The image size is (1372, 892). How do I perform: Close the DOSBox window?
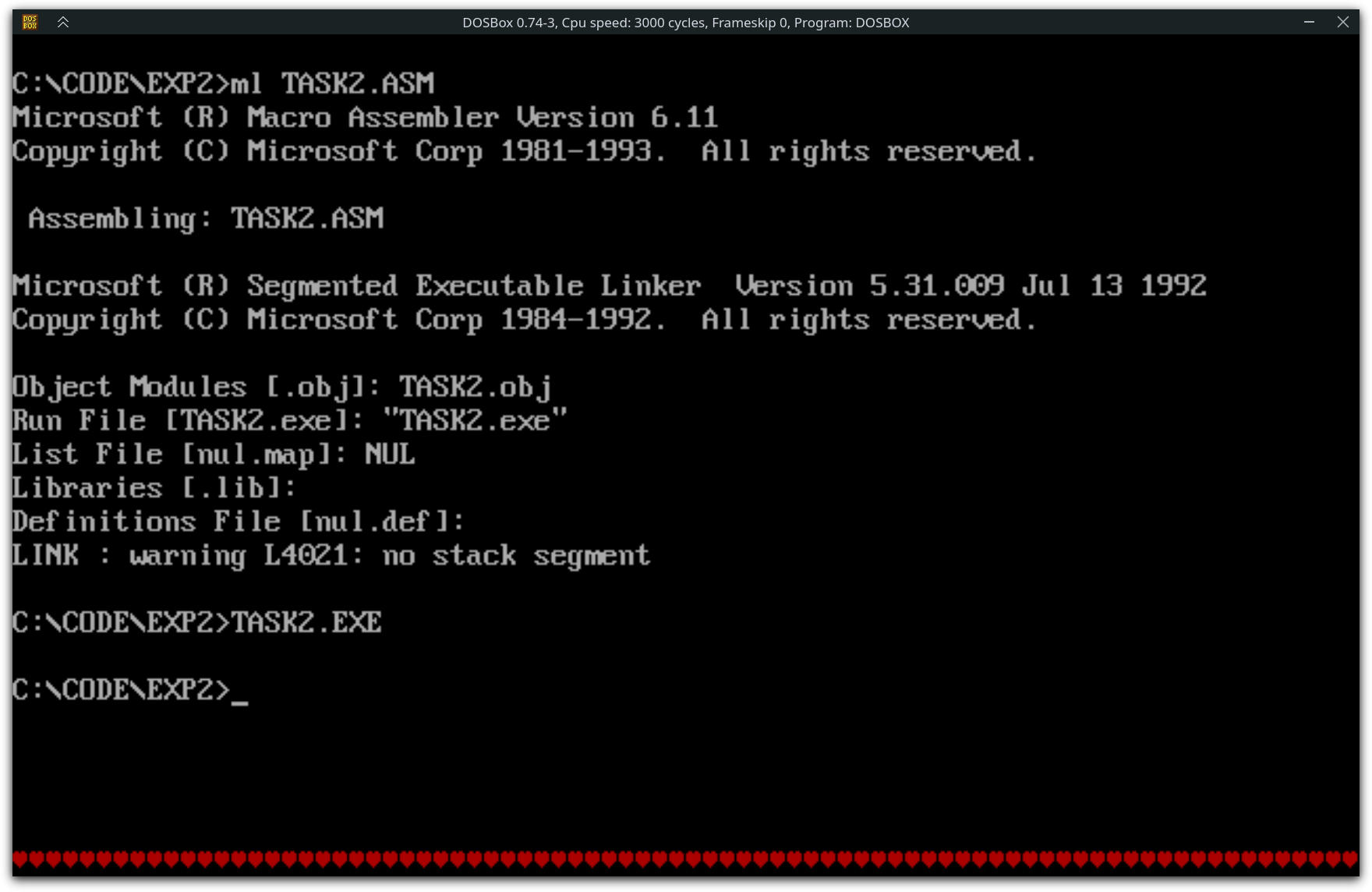pos(1342,22)
